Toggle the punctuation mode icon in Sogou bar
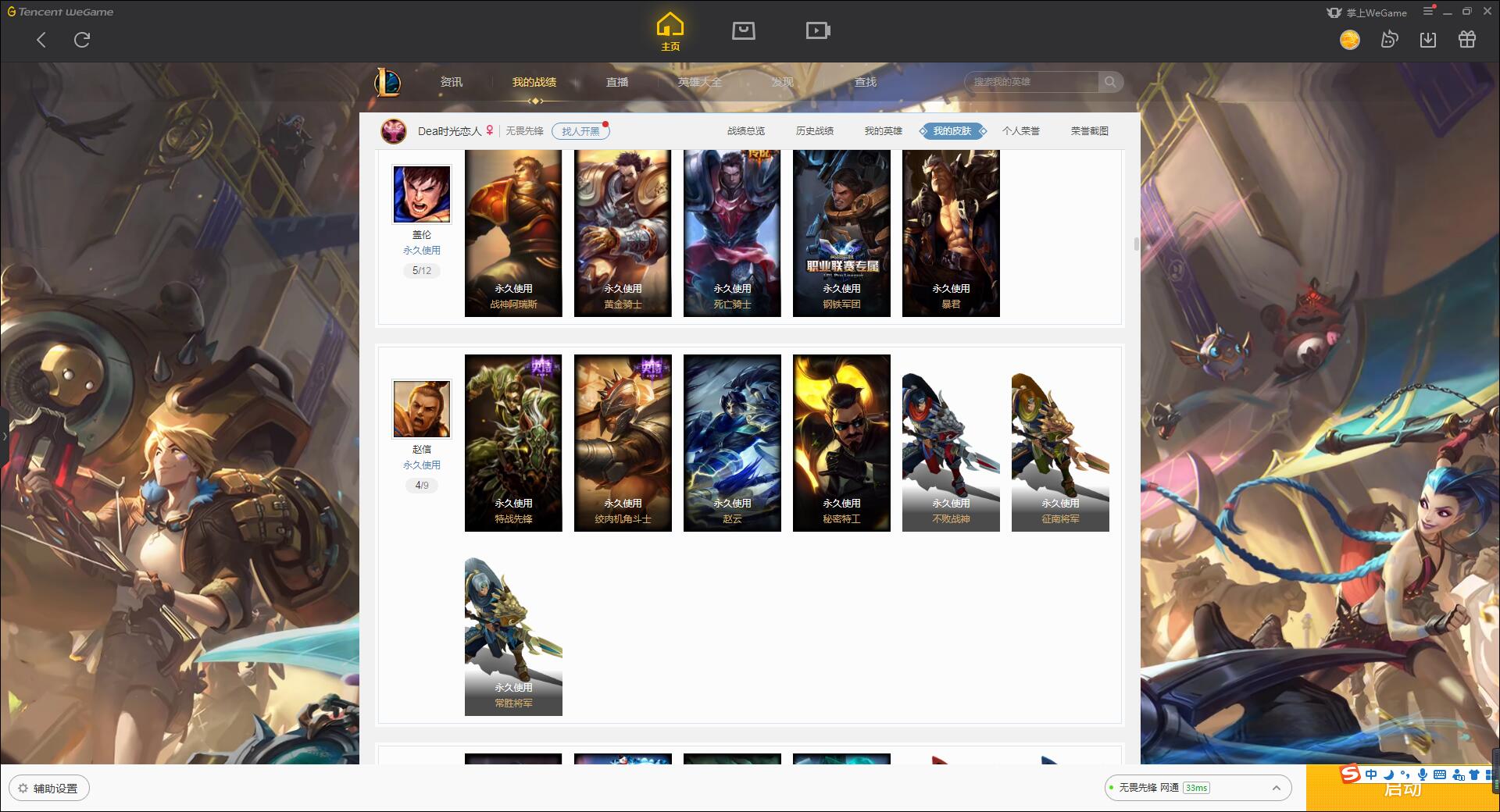 1405,775
